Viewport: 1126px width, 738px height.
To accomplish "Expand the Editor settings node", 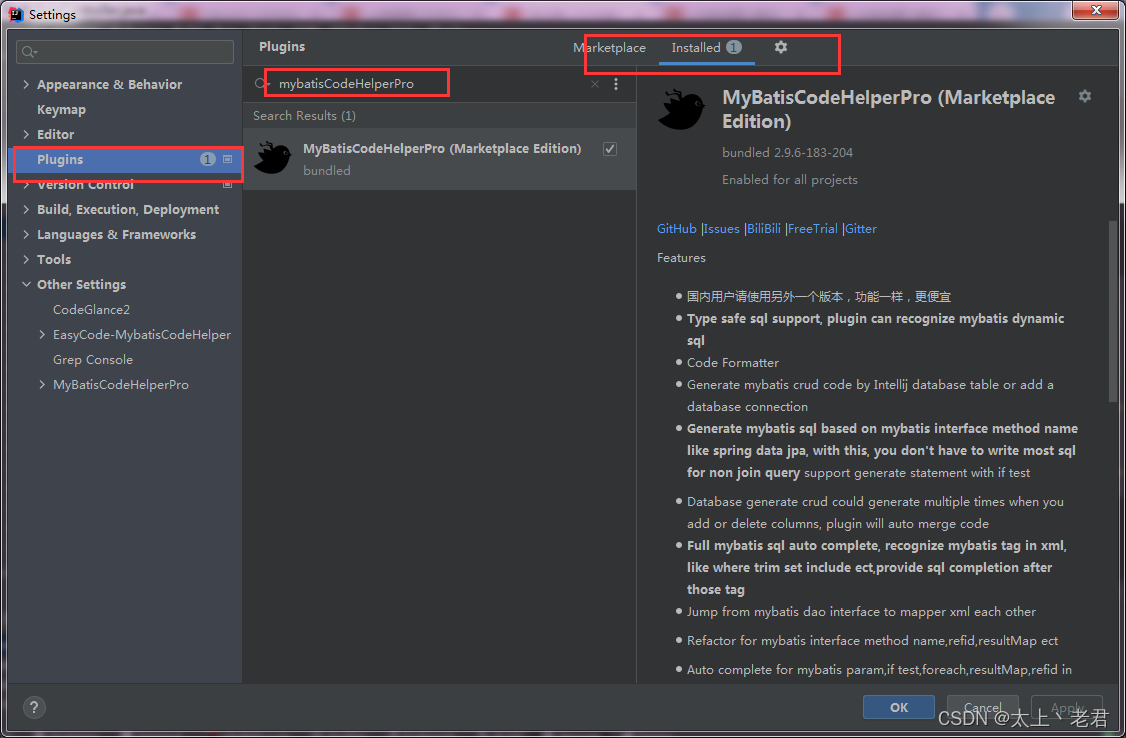I will point(26,134).
